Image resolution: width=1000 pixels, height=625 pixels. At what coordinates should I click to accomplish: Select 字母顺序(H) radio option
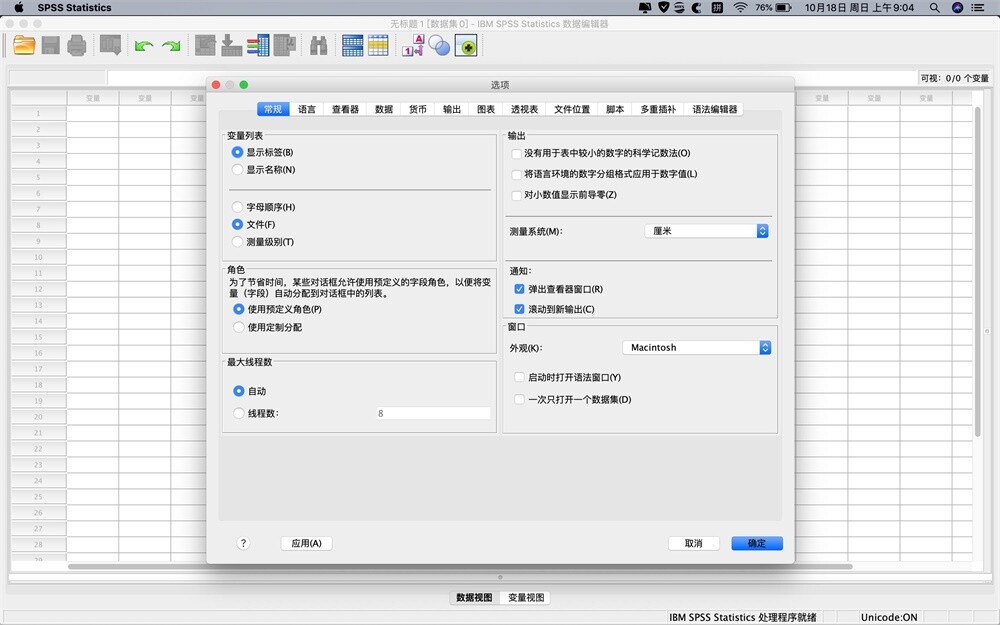coord(237,207)
